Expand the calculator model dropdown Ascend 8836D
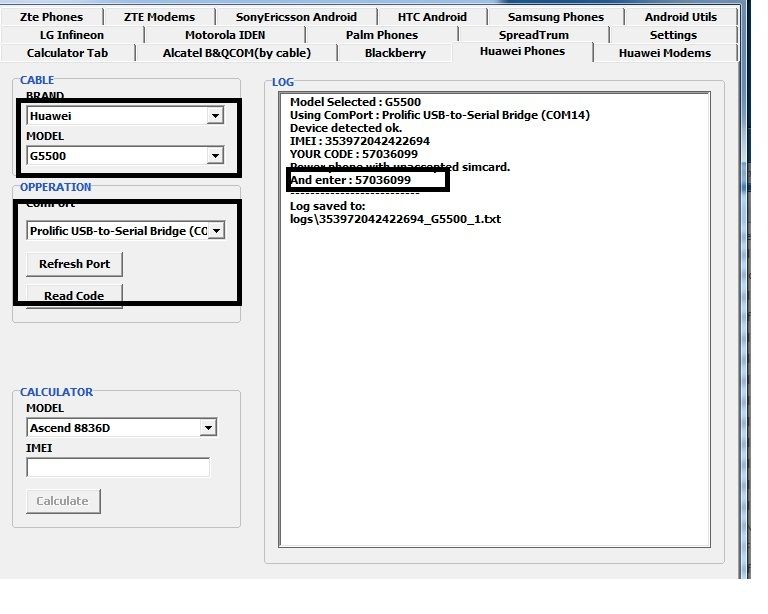 208,428
